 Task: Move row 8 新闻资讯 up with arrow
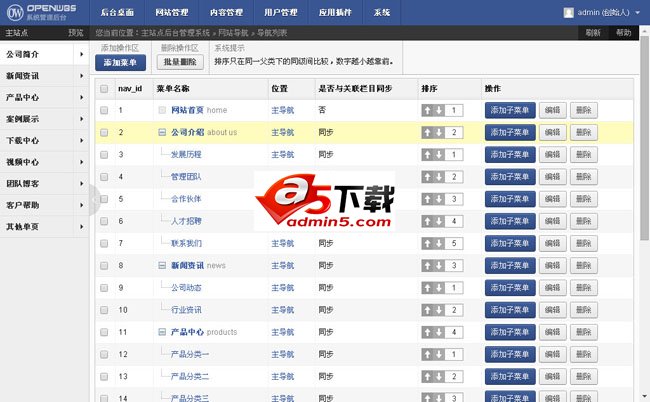[x=427, y=266]
